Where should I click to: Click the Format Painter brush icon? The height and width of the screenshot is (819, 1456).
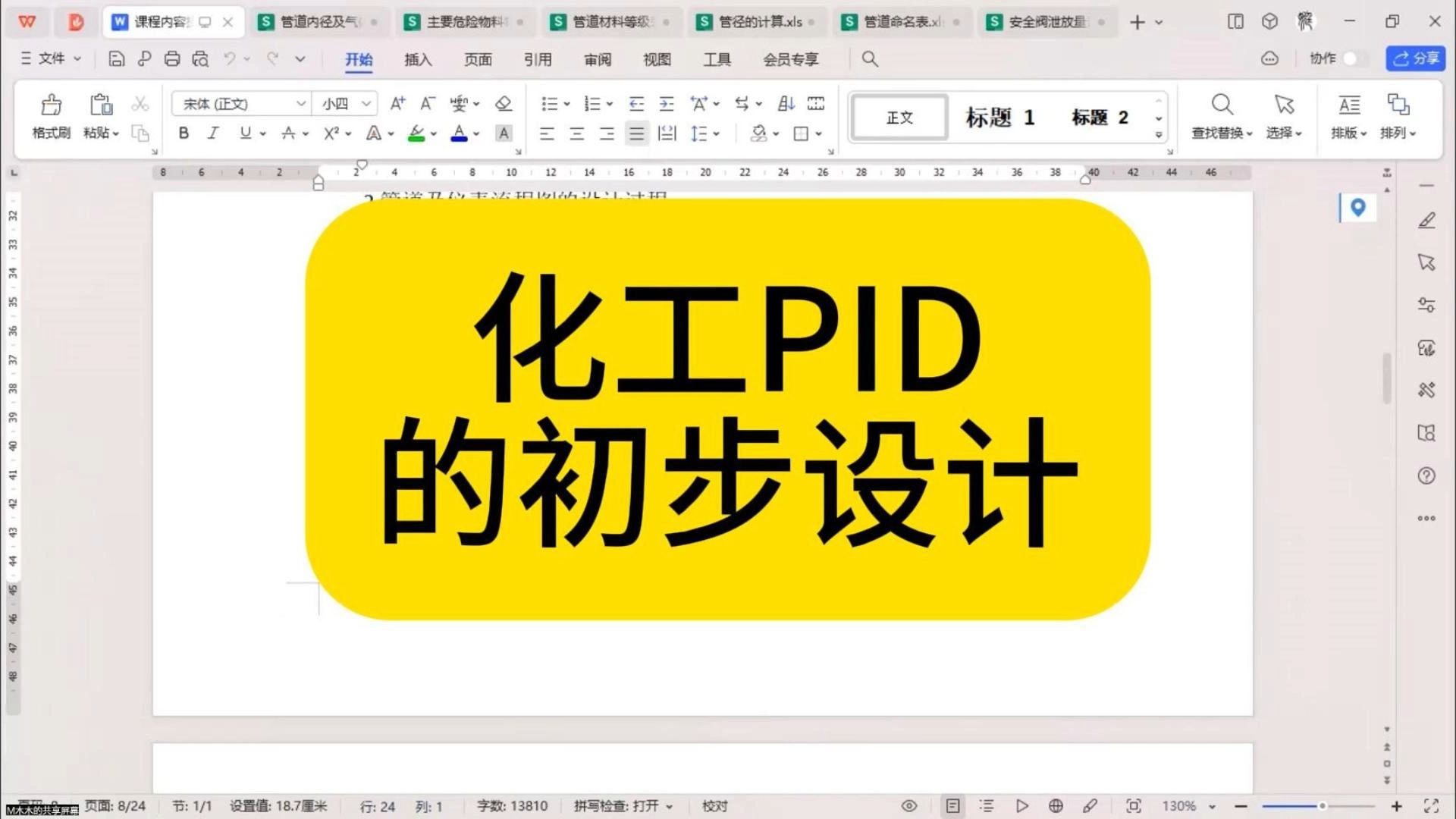point(51,104)
